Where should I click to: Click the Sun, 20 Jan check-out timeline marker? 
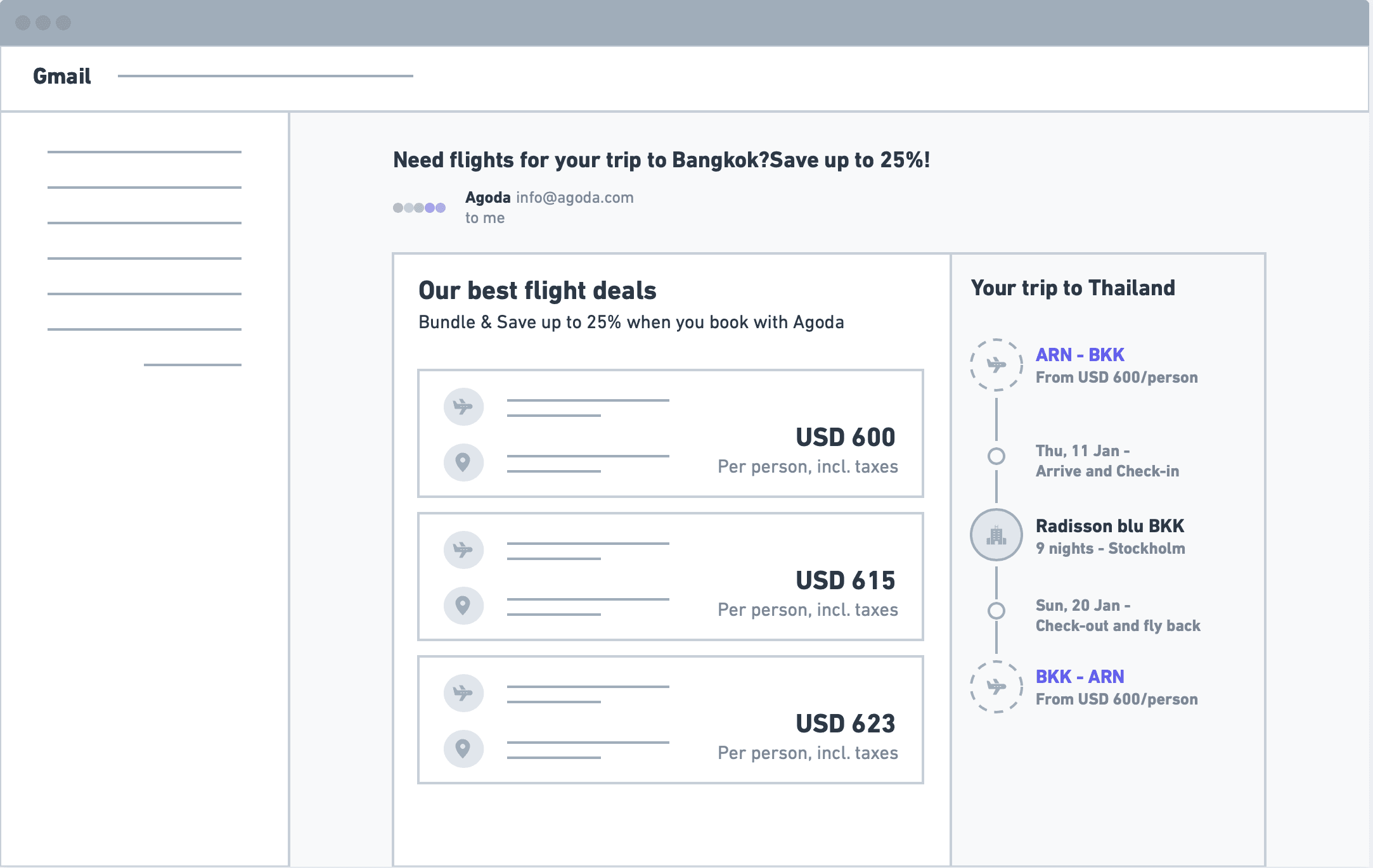[996, 611]
